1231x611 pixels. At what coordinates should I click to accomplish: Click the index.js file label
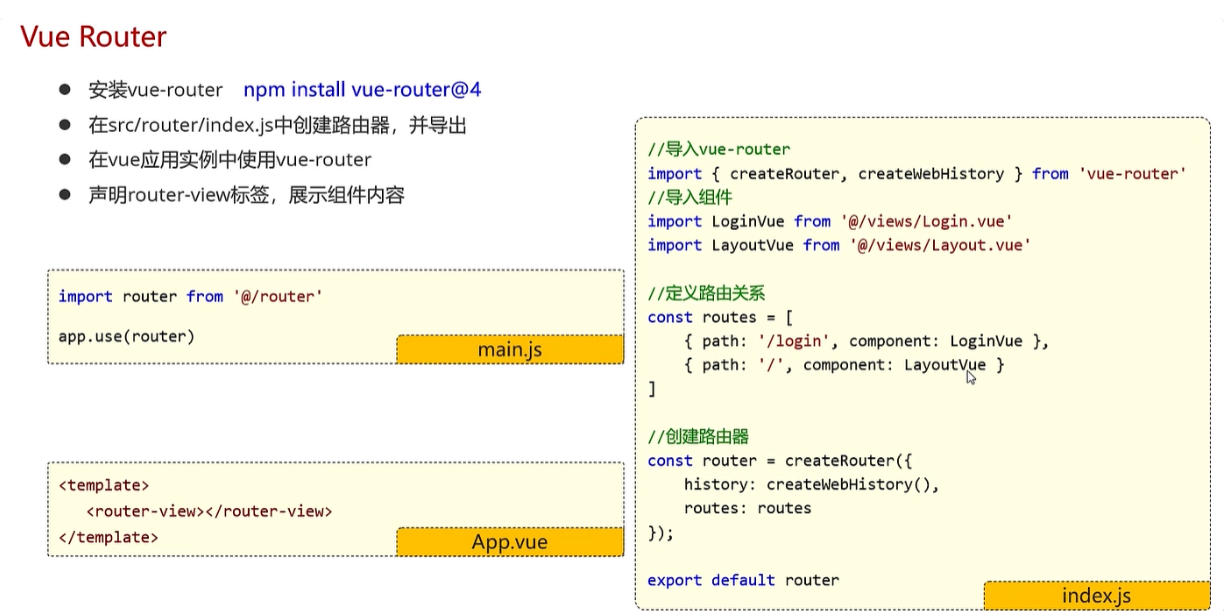click(1096, 596)
